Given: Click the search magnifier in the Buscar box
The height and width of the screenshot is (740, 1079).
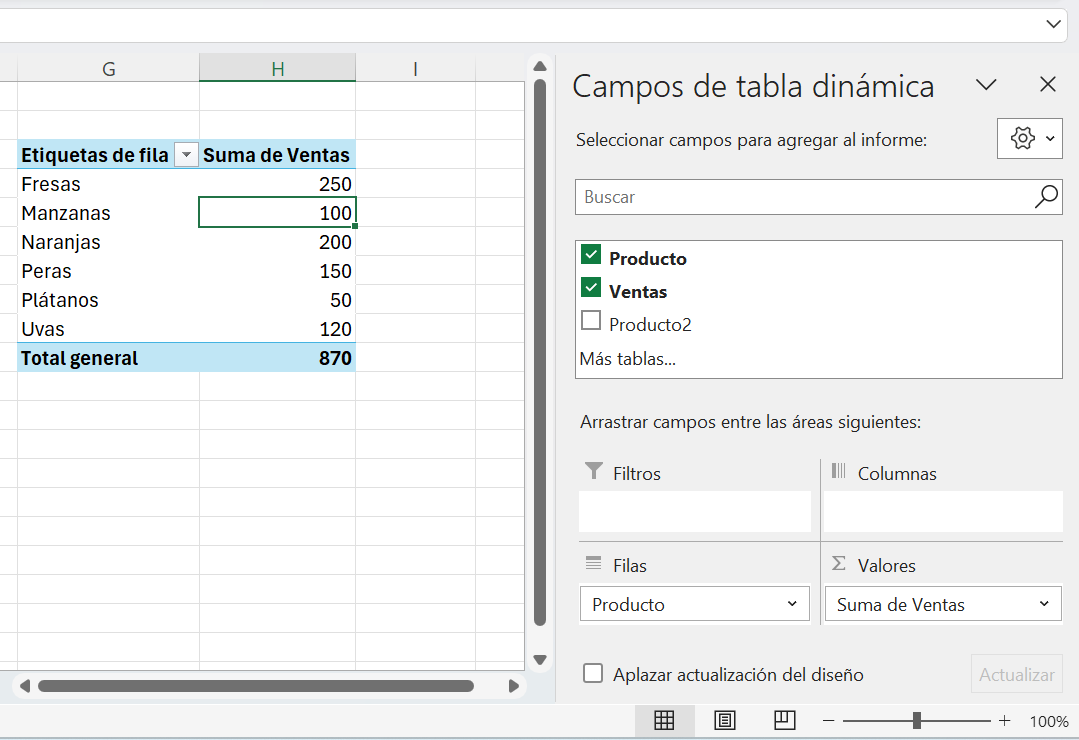Looking at the screenshot, I should click(x=1045, y=197).
